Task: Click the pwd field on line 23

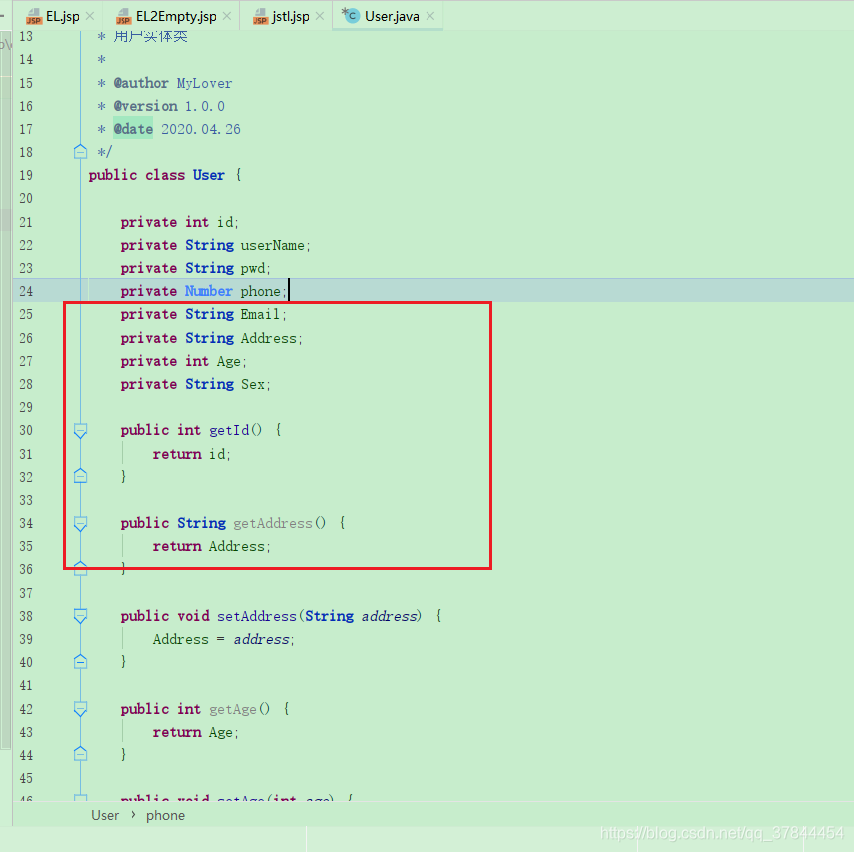Action: click(x=253, y=269)
